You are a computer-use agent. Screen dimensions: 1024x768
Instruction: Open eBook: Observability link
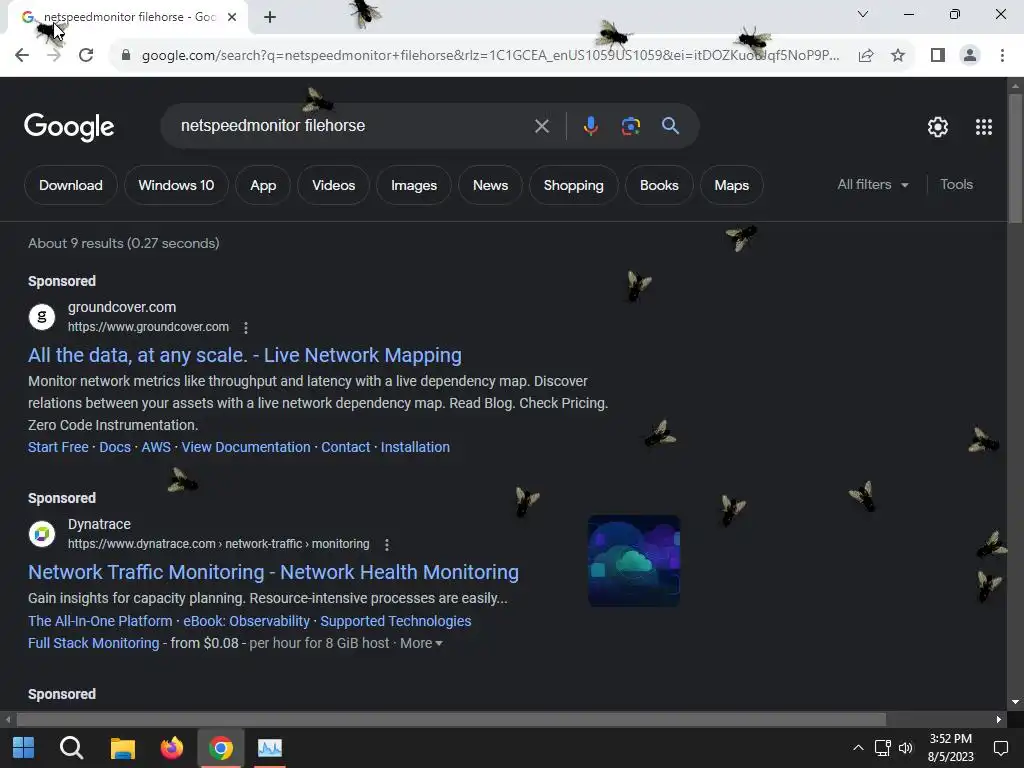[x=246, y=621]
